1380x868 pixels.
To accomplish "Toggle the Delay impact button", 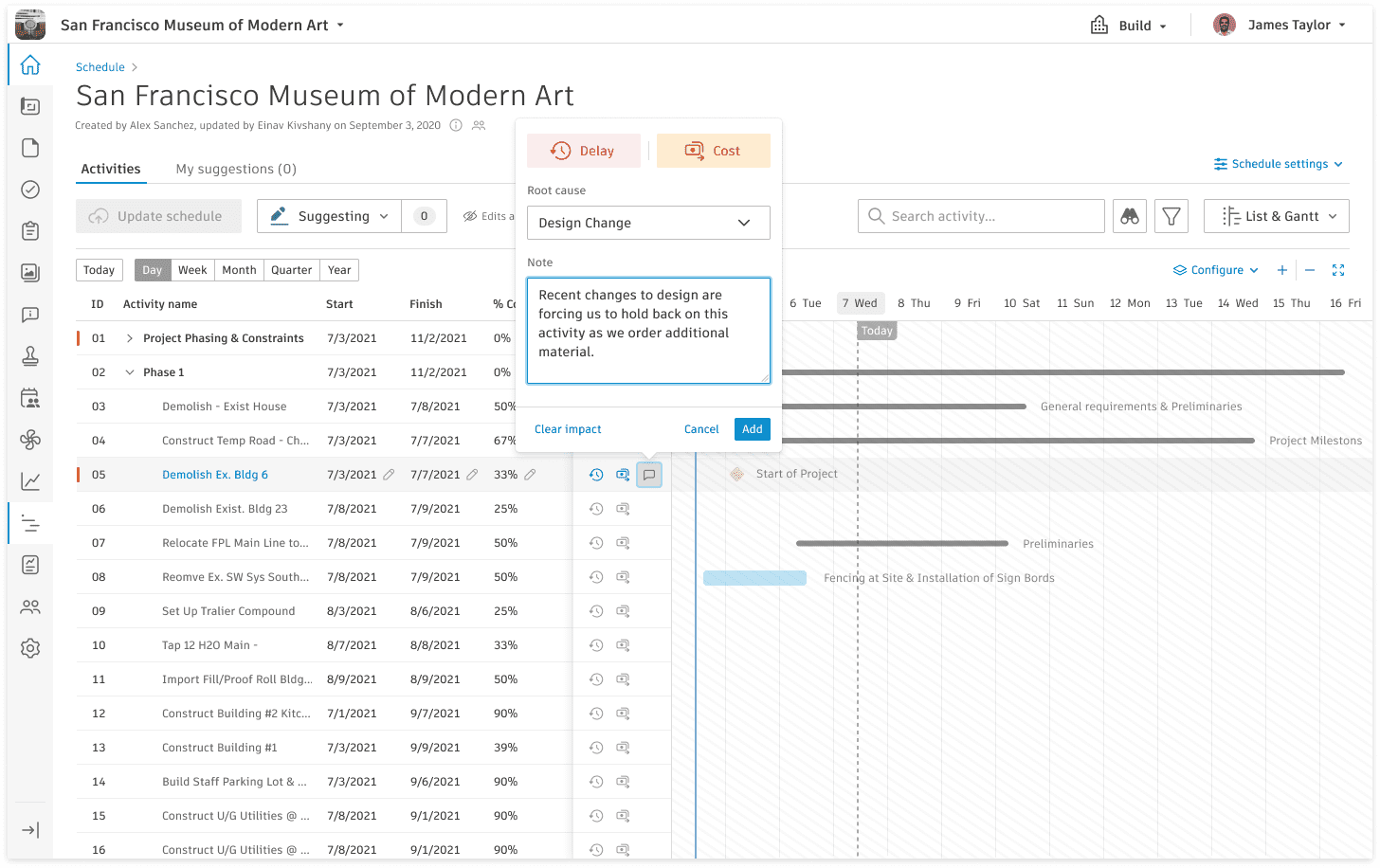I will click(584, 151).
